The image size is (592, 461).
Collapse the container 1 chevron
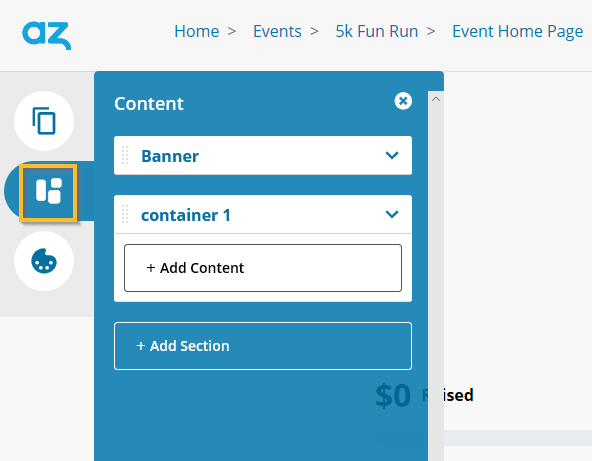(392, 214)
